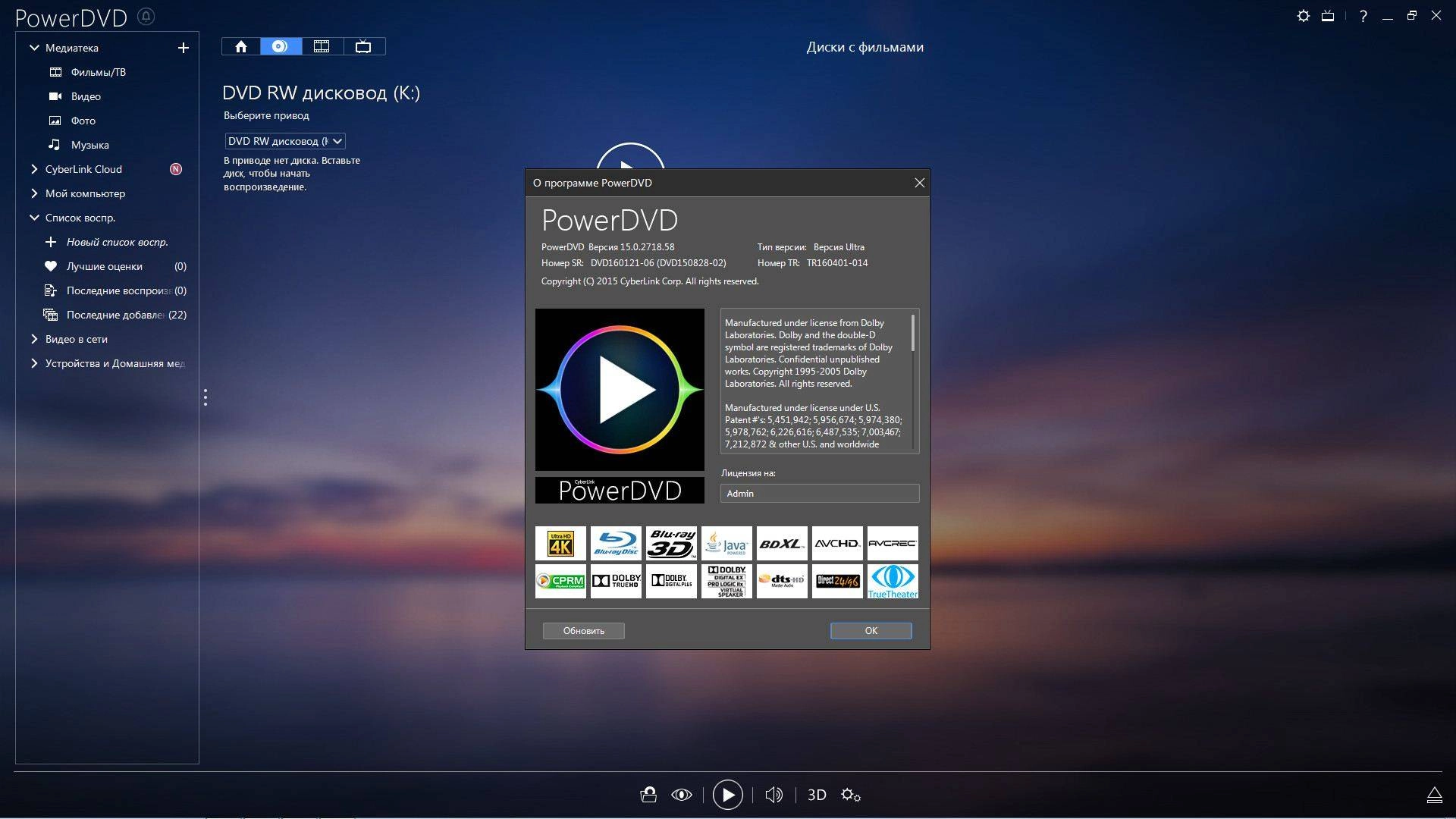Open the Музыка library
Image resolution: width=1456 pixels, height=819 pixels.
pyautogui.click(x=90, y=145)
